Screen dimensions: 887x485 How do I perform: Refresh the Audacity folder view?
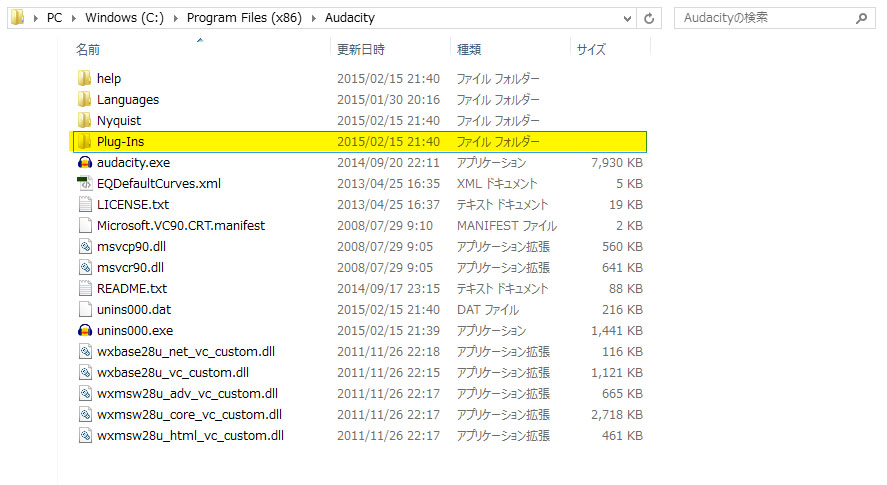tap(649, 18)
